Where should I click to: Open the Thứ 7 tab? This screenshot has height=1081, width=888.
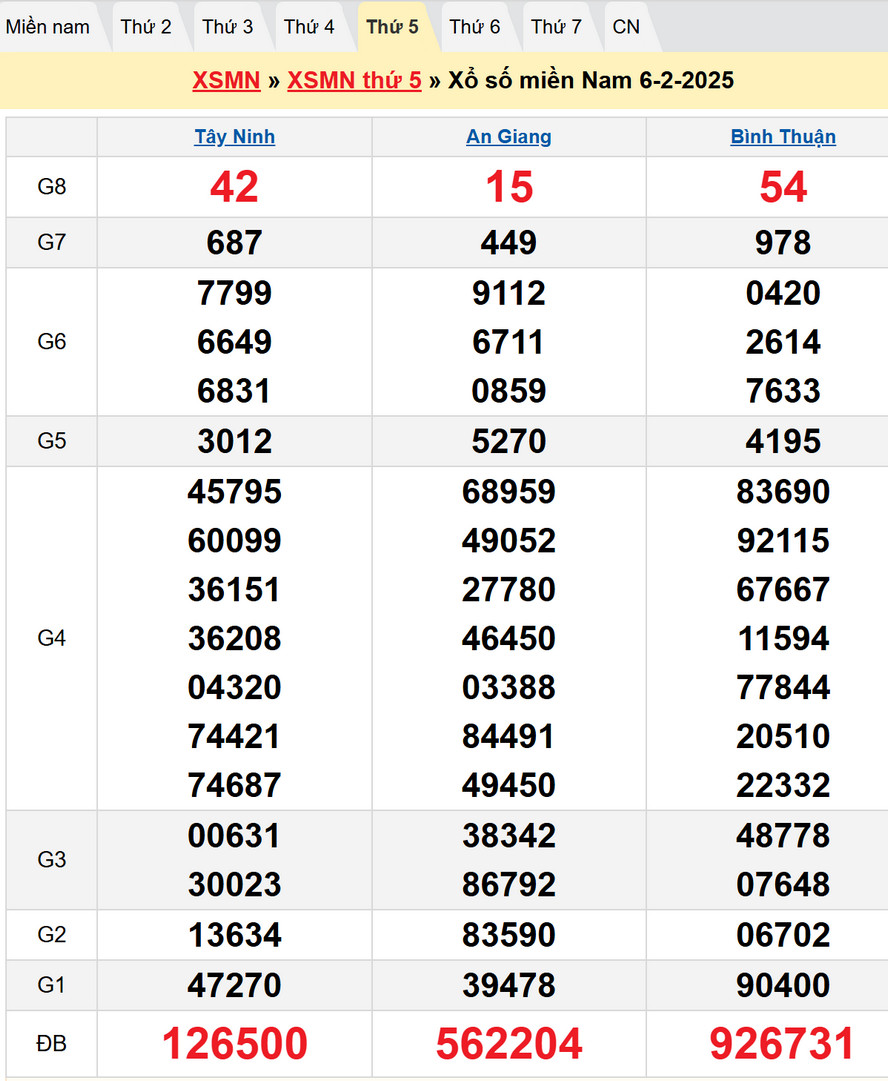tap(556, 27)
